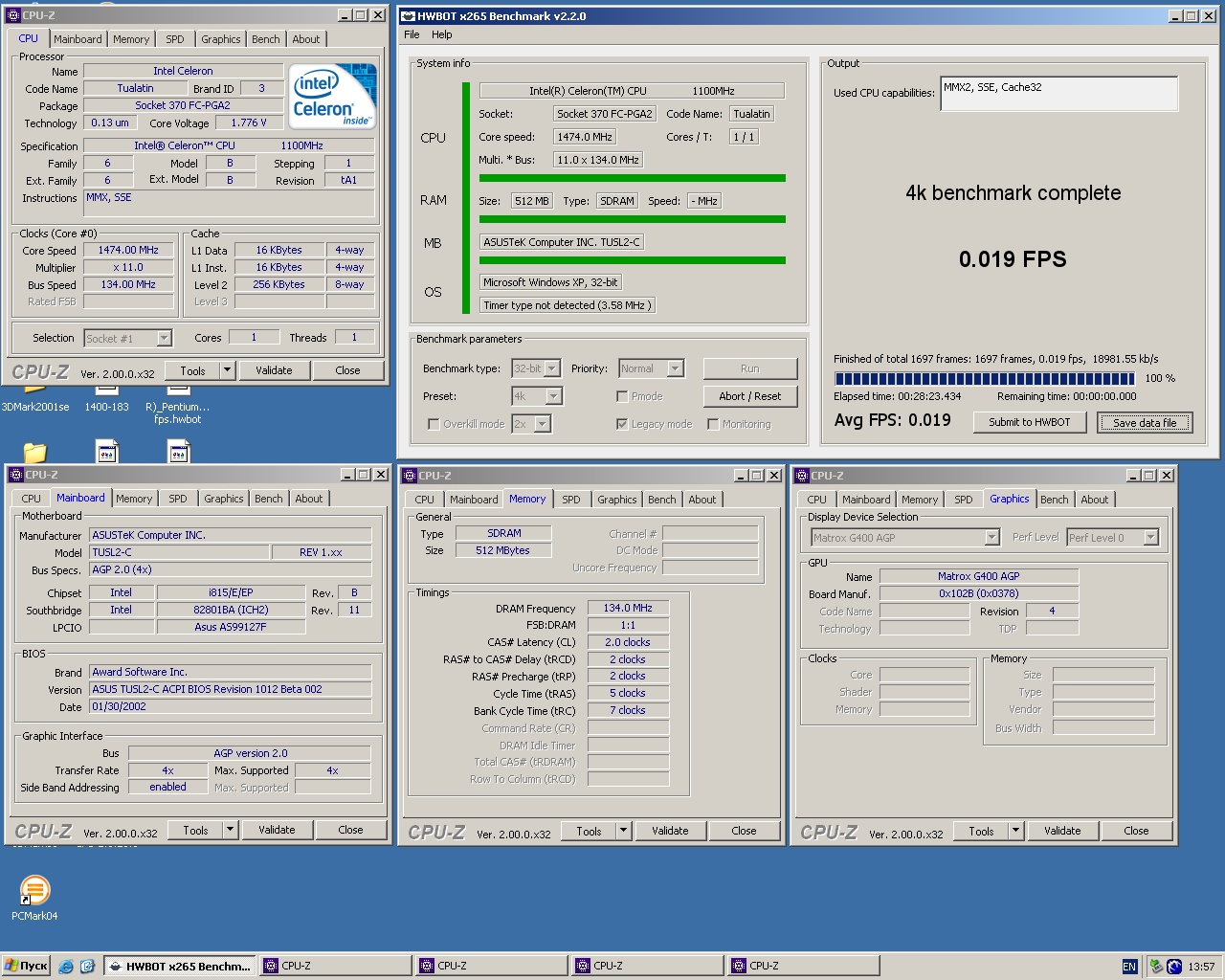Screen dimensions: 1225x980
Task: Enable the Monitoring checkbox
Action: pos(713,424)
